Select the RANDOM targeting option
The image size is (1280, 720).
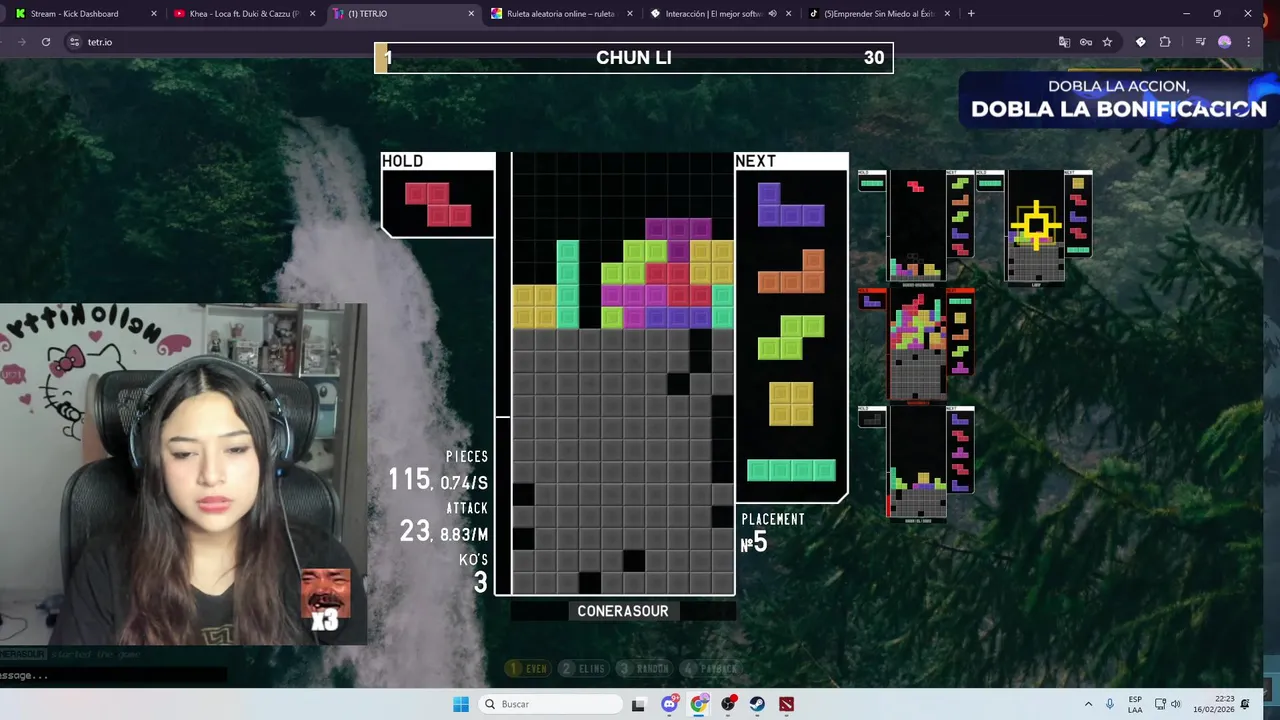pyautogui.click(x=644, y=668)
